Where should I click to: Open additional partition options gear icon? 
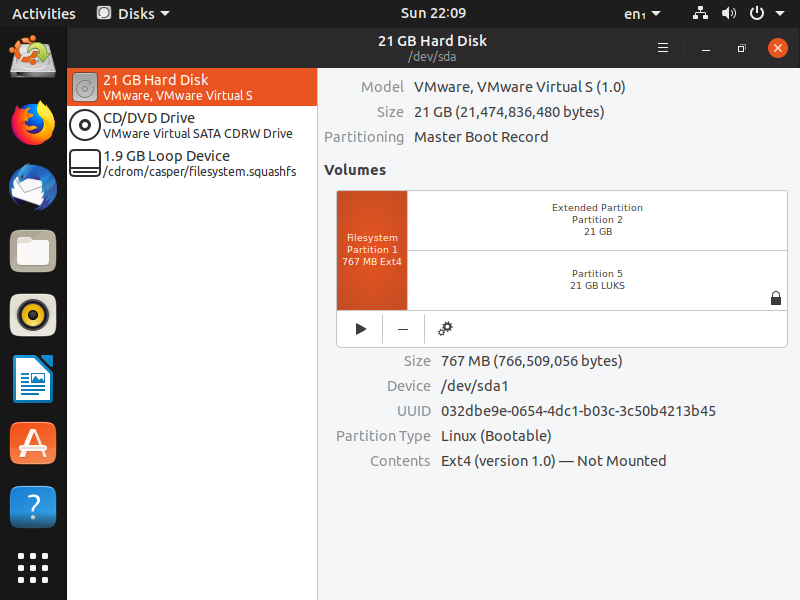coord(446,328)
